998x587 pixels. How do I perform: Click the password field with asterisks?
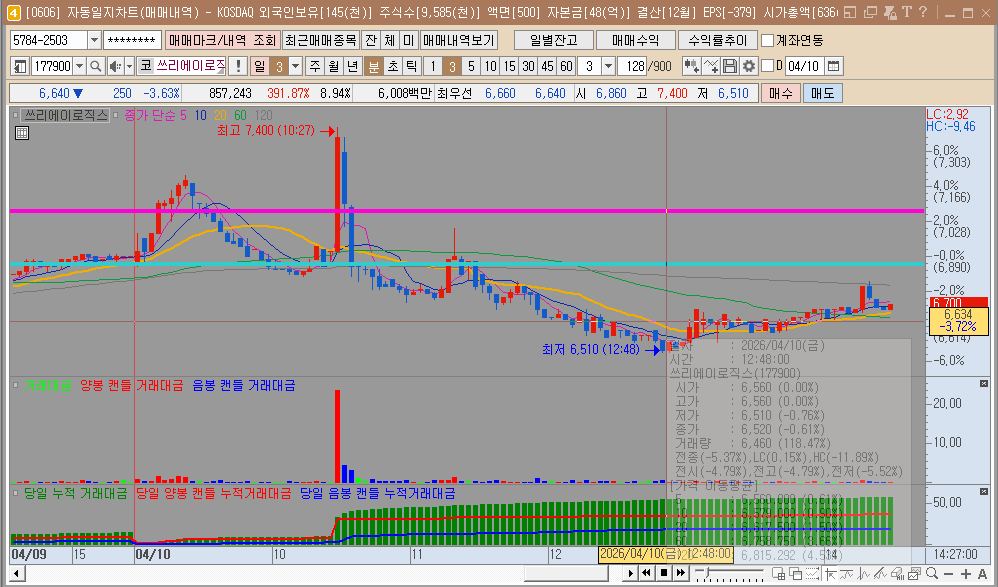coord(132,40)
